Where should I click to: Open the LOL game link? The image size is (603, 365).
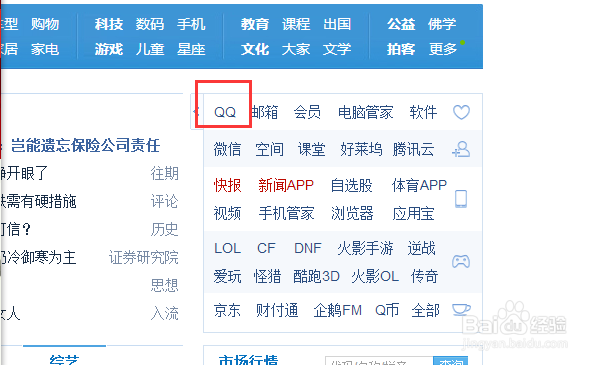click(x=227, y=248)
